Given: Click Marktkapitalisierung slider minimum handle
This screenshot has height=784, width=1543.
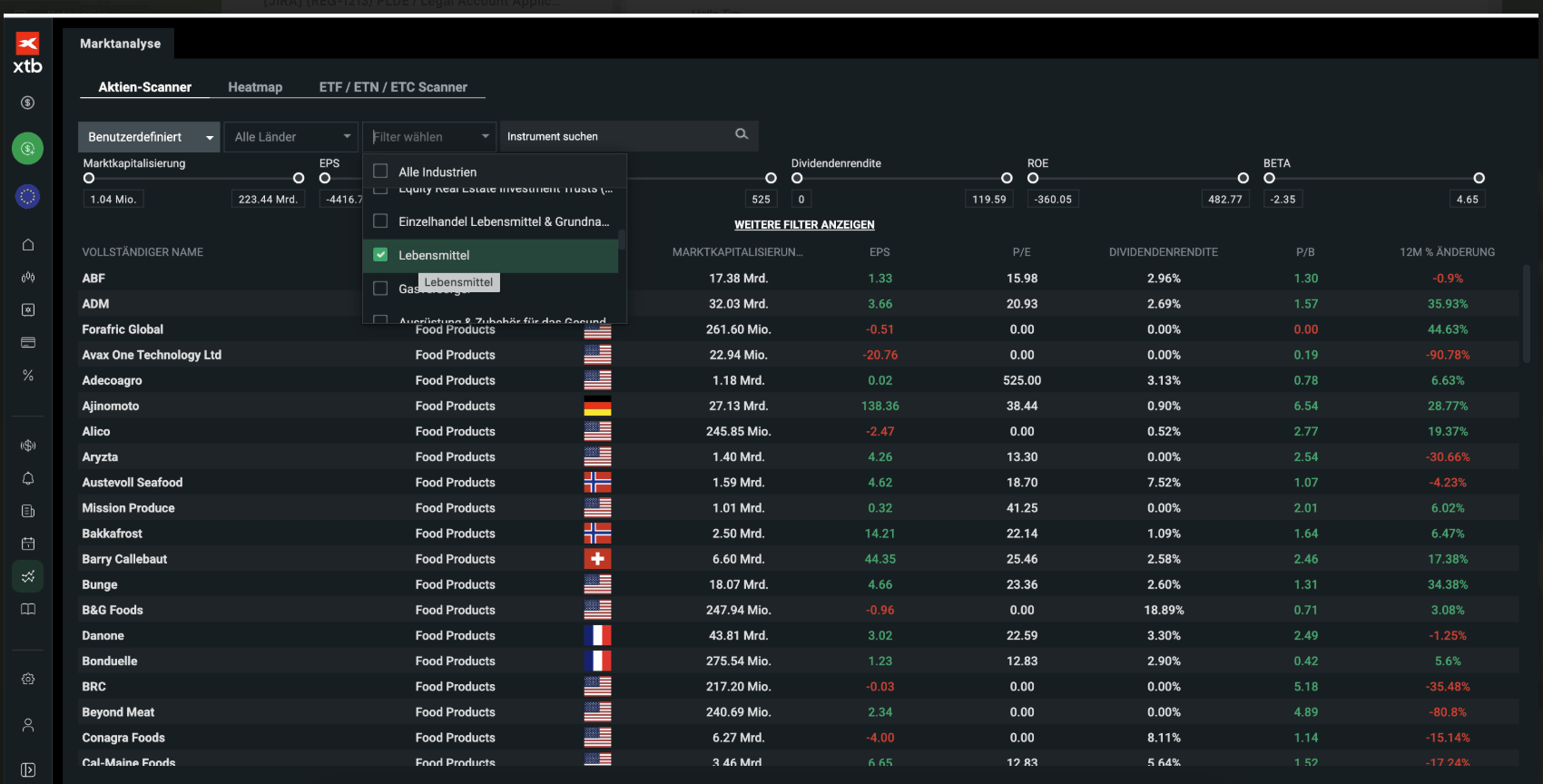Looking at the screenshot, I should pos(89,178).
